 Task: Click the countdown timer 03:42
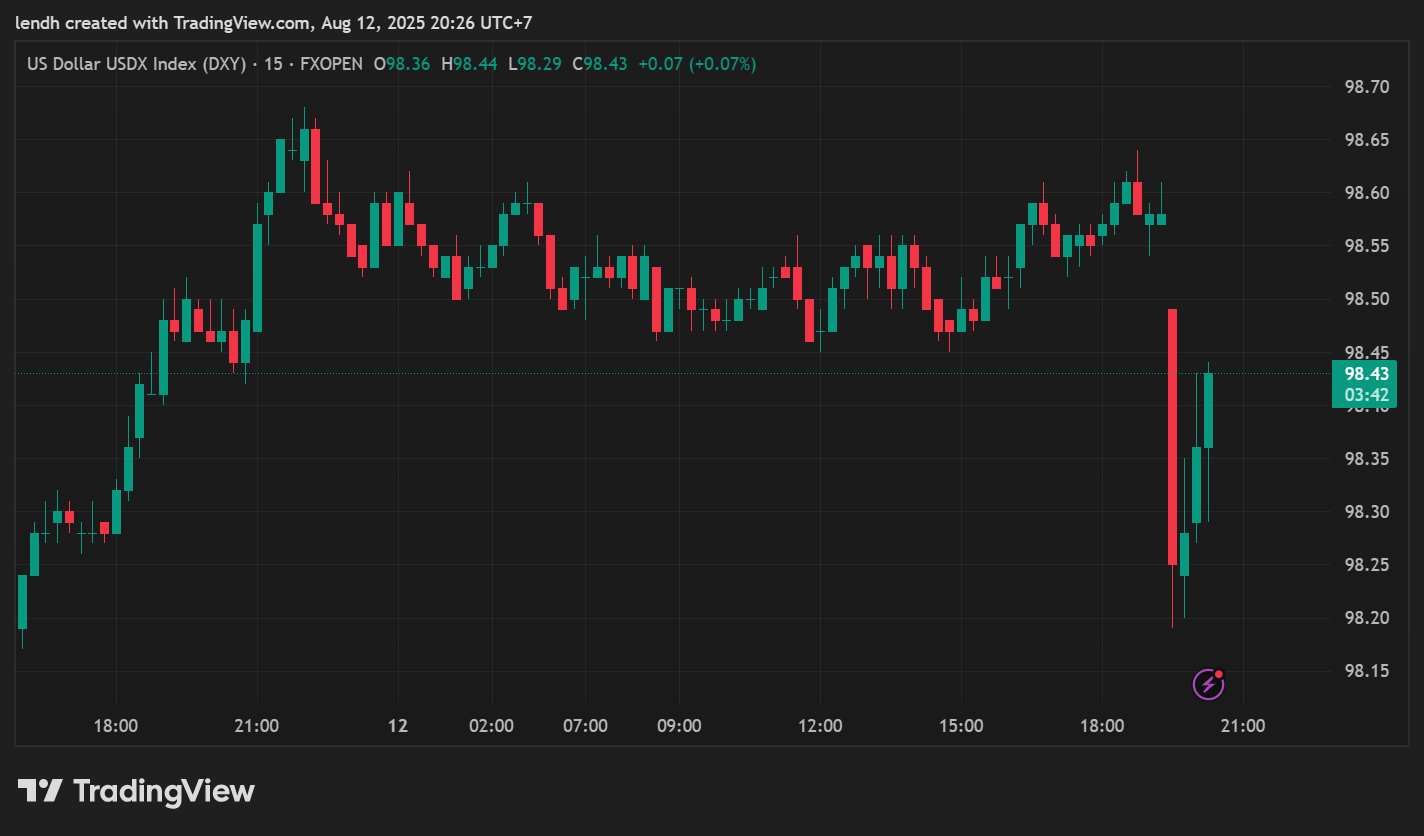tap(1366, 395)
